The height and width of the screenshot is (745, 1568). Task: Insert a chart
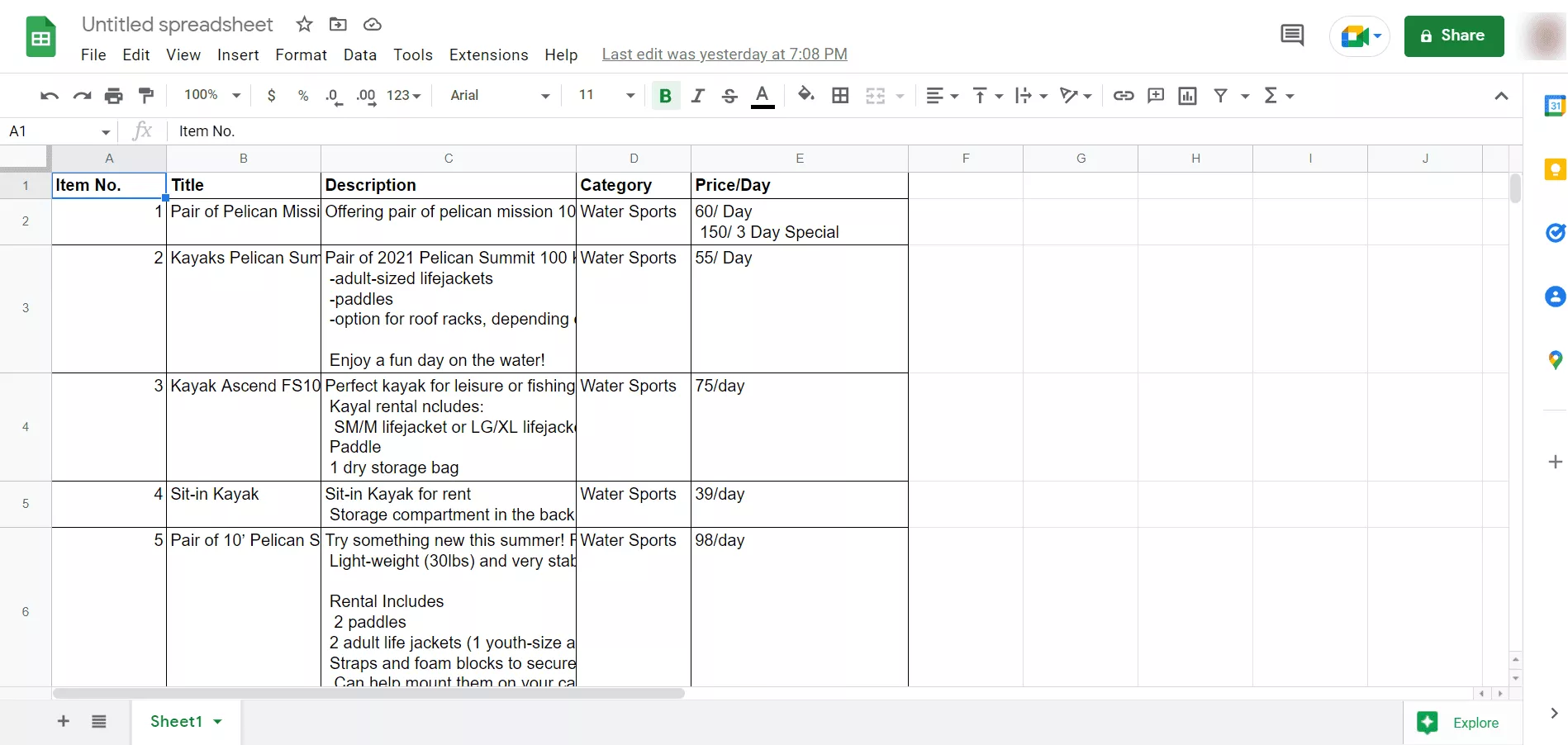point(1188,95)
